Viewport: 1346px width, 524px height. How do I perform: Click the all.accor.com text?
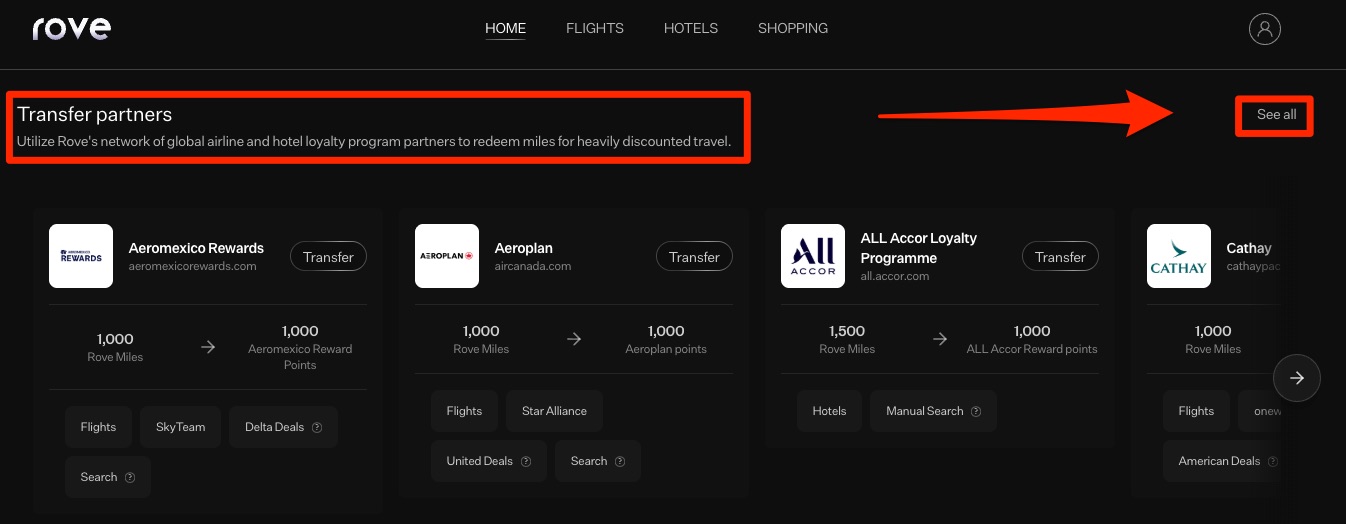coord(895,276)
